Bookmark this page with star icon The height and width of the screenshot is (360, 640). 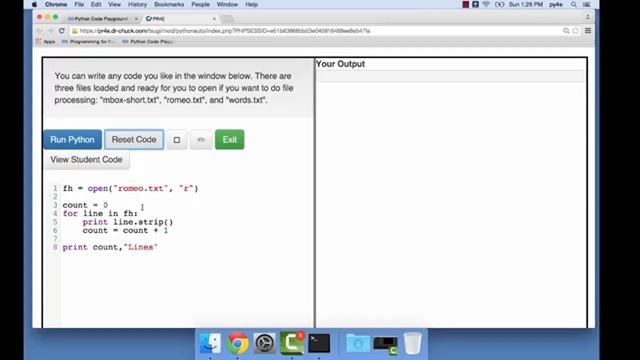coord(576,31)
